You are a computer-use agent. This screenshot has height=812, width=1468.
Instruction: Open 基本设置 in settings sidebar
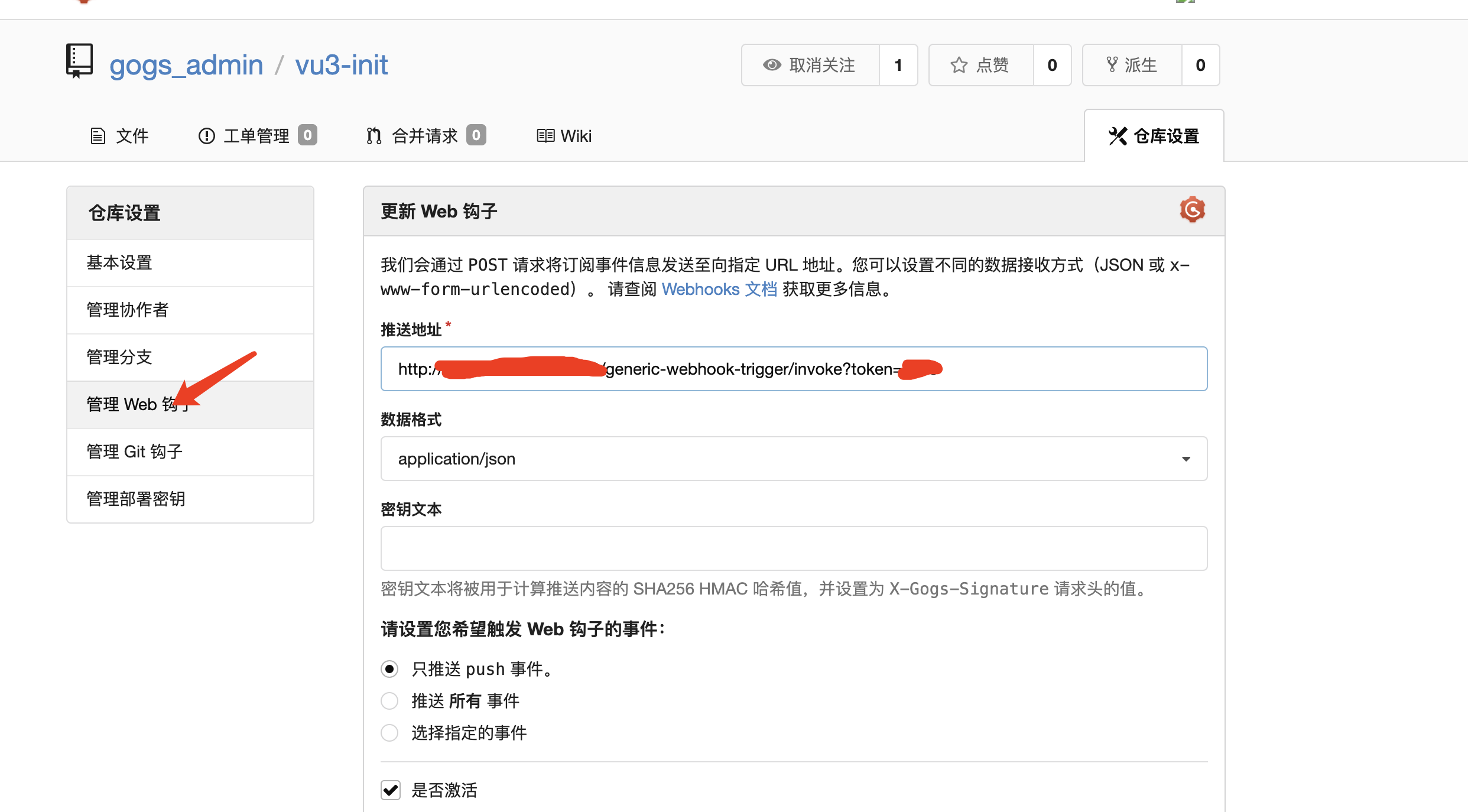coord(190,263)
